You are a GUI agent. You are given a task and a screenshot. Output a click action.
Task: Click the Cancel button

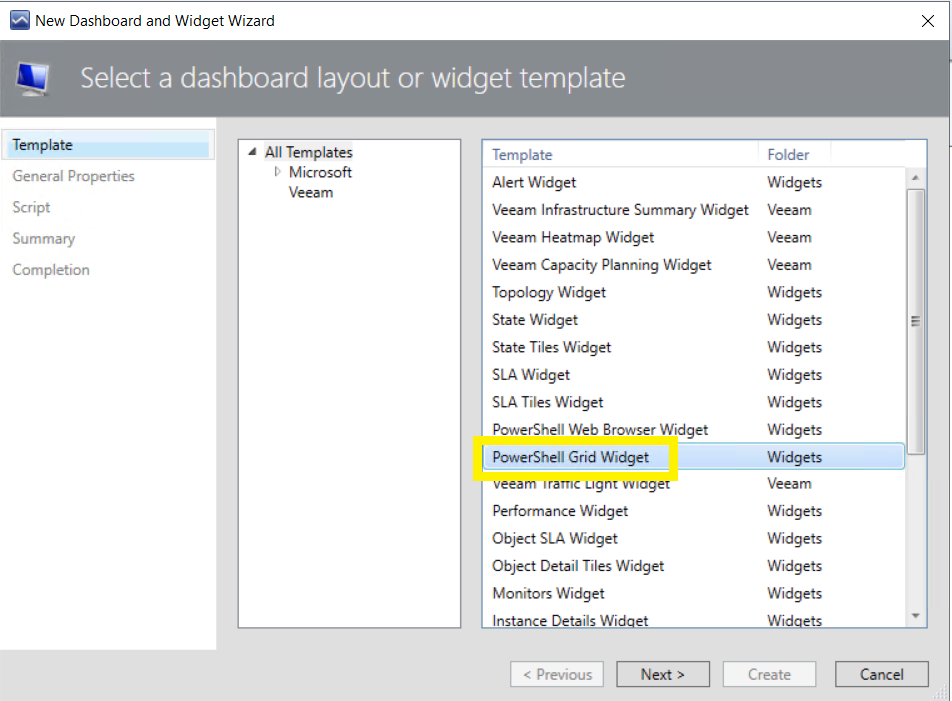coord(882,674)
